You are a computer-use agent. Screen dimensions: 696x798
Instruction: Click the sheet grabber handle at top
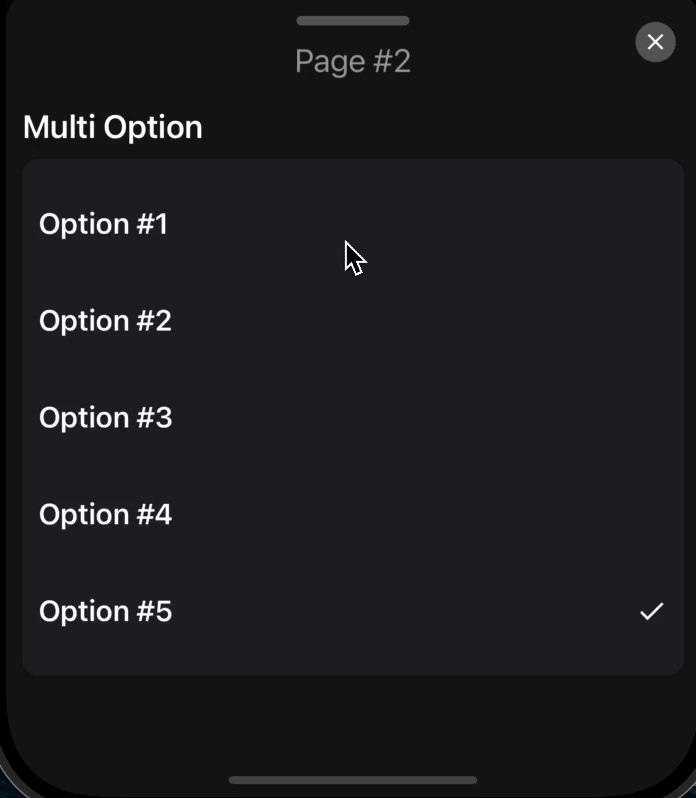click(353, 20)
